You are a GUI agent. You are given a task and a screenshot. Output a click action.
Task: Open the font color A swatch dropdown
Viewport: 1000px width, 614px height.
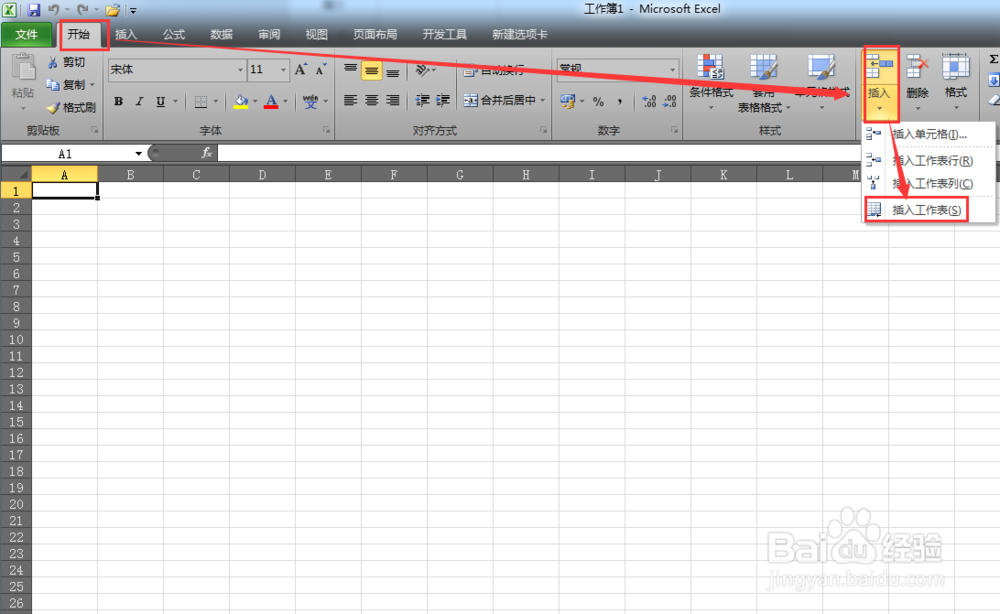coord(284,101)
